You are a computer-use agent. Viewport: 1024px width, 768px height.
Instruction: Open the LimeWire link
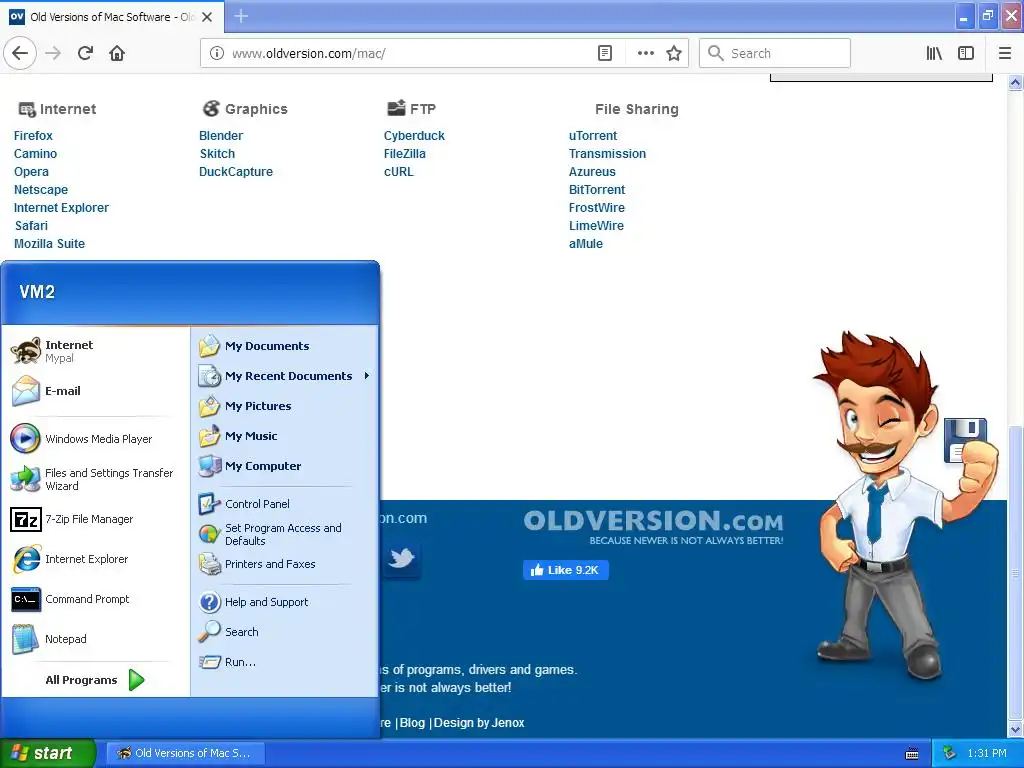pos(596,225)
